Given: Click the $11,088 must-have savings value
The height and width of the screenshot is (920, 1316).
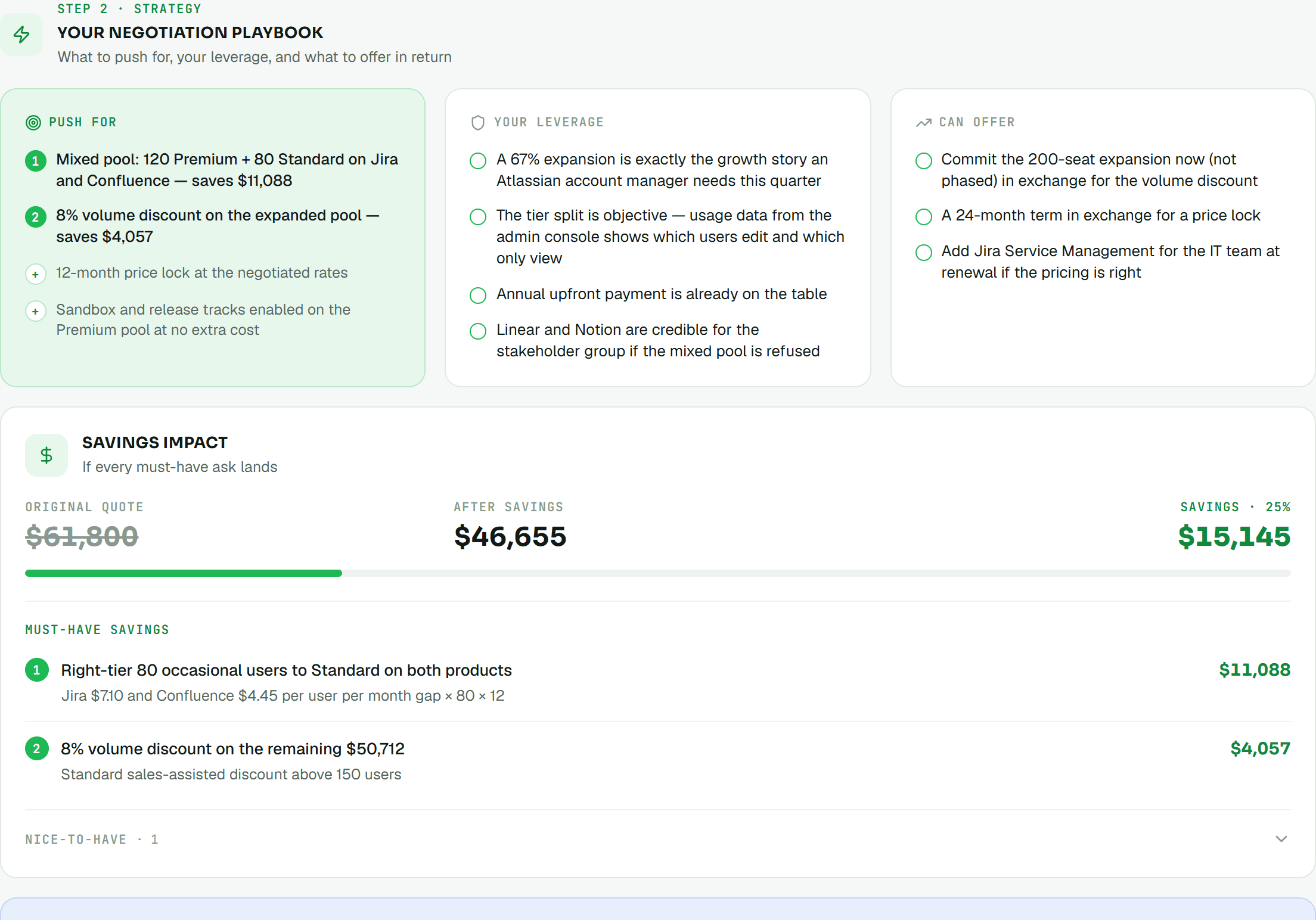Looking at the screenshot, I should tap(1255, 670).
